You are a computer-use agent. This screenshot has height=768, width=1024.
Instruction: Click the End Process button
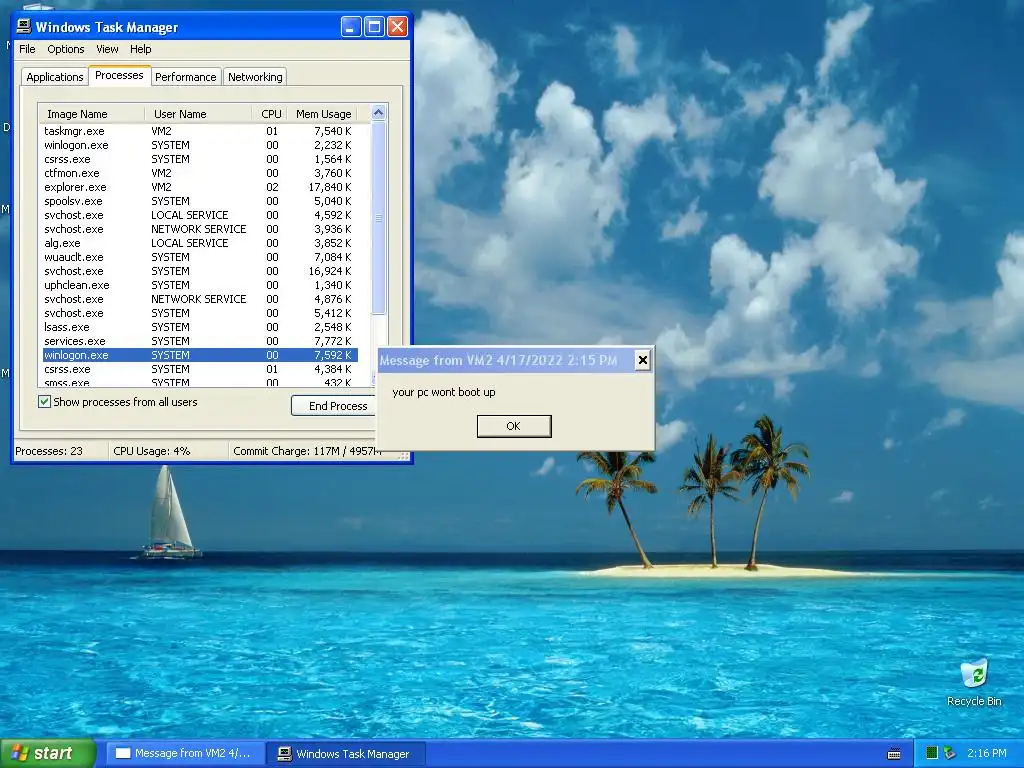pyautogui.click(x=334, y=406)
